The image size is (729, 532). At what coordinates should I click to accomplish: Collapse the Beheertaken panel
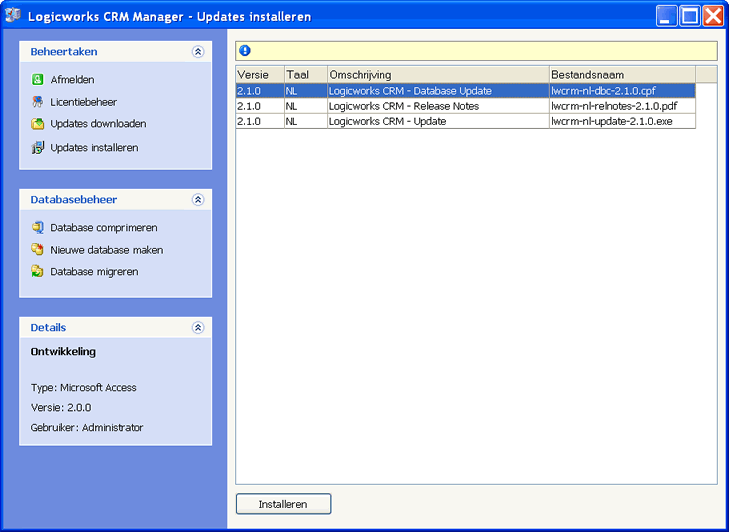tap(198, 52)
